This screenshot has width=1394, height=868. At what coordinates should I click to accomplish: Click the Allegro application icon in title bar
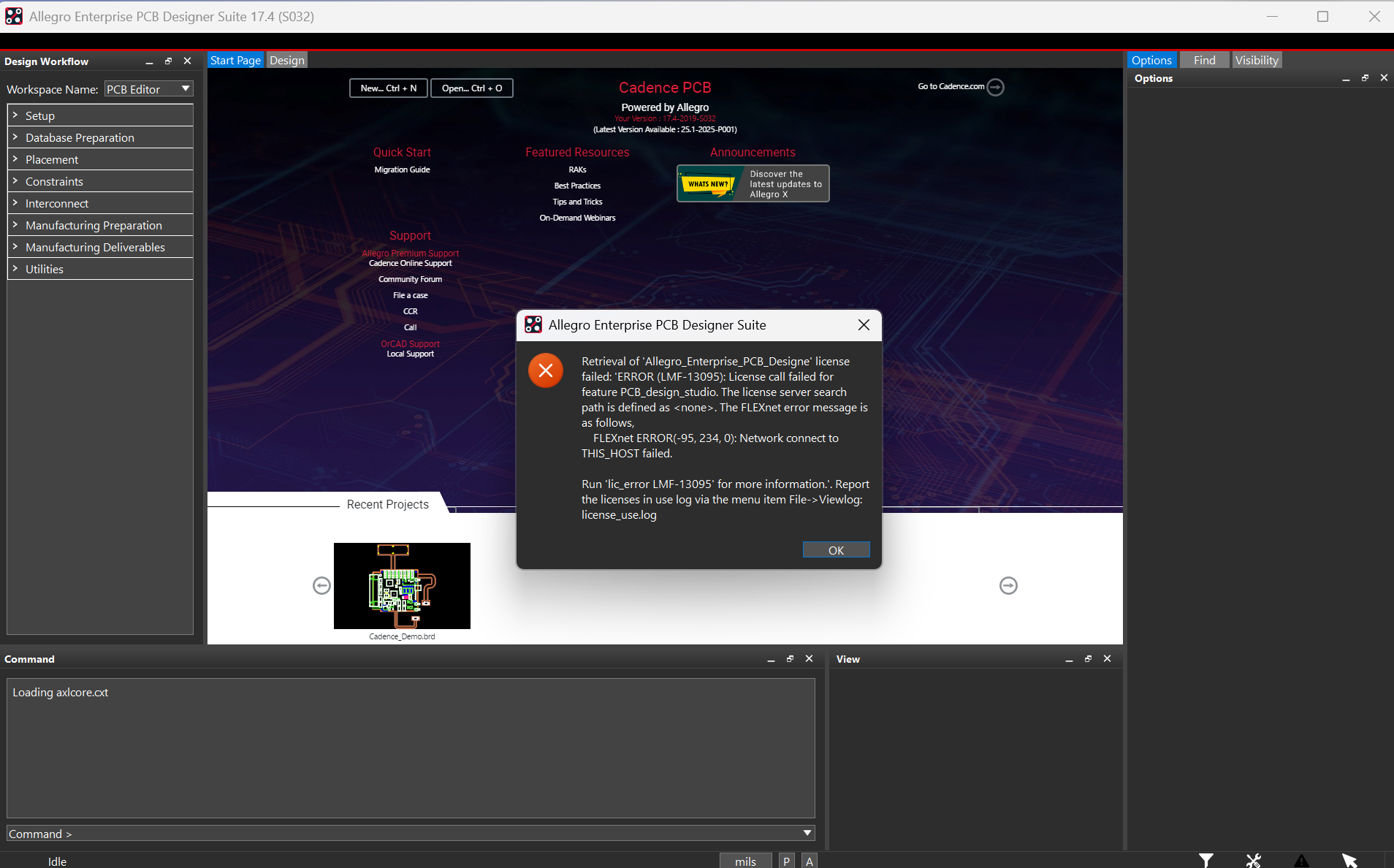tap(14, 16)
